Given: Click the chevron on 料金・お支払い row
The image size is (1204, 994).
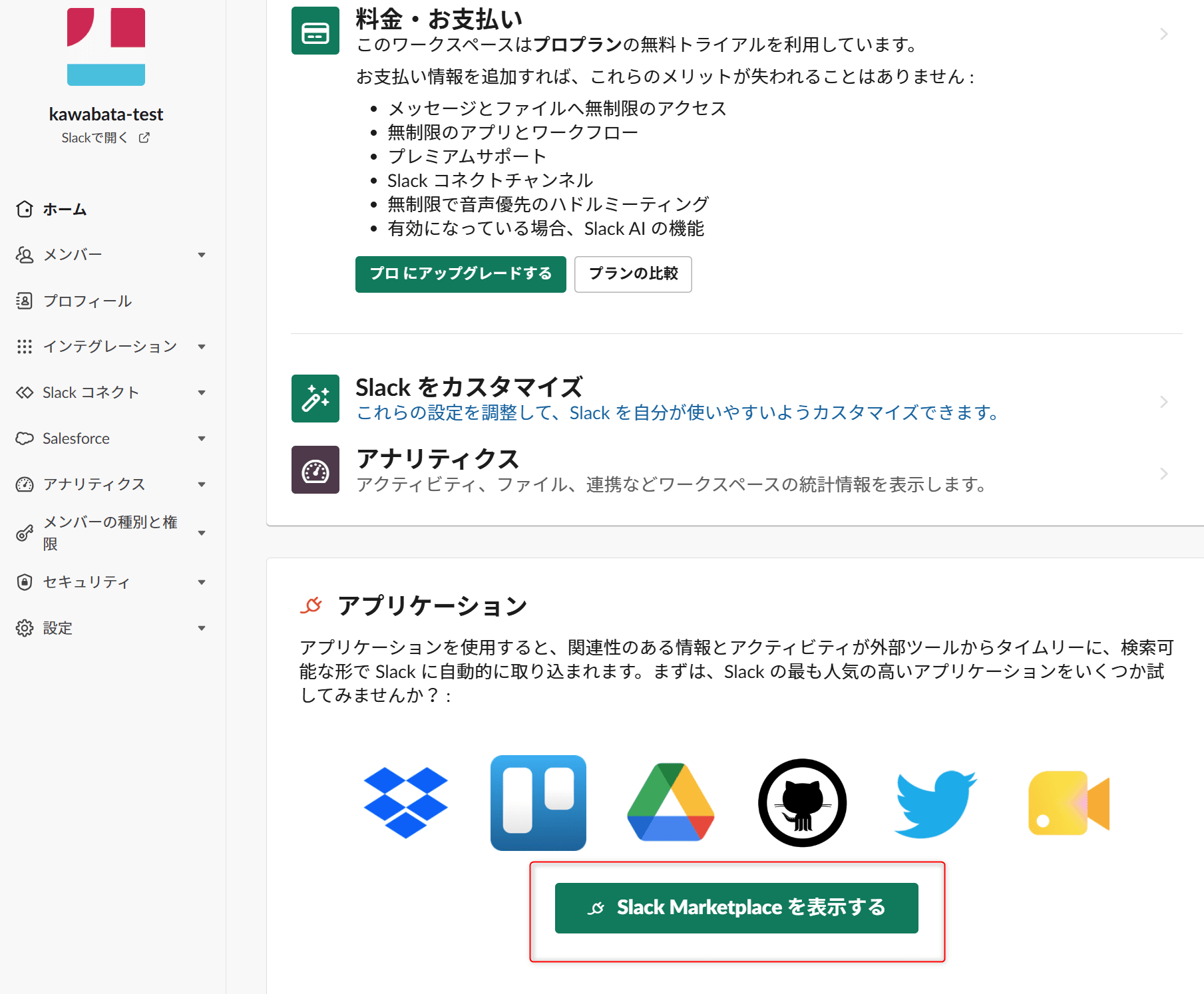Looking at the screenshot, I should coord(1164,34).
